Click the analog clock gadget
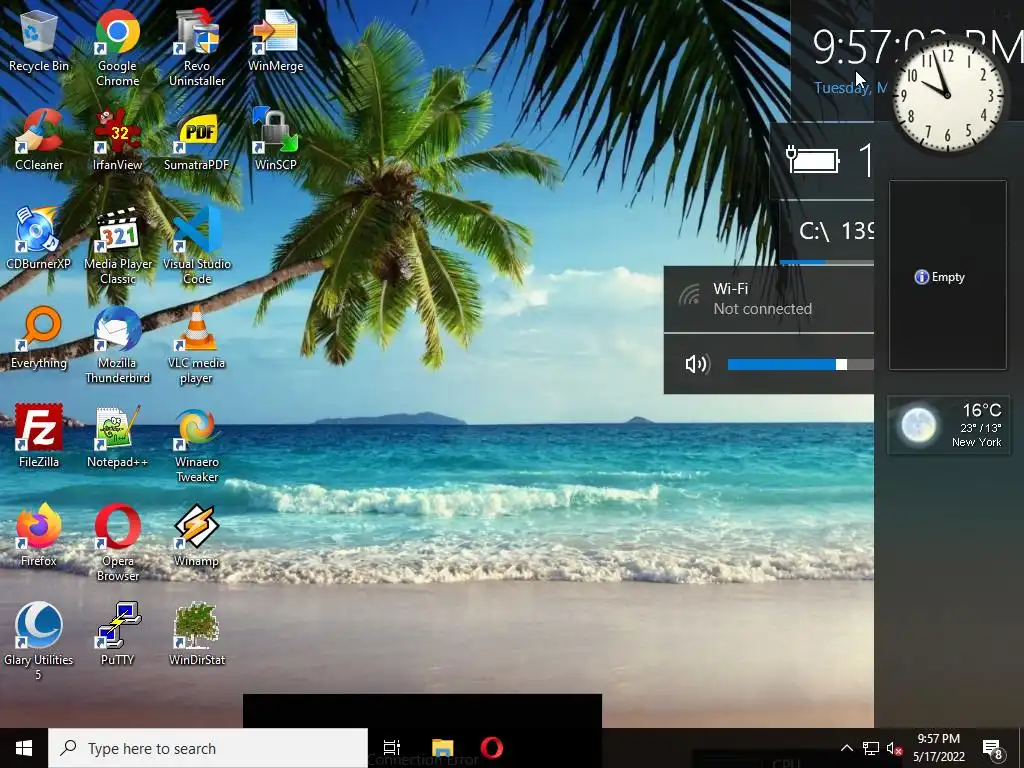Screen dimensions: 1024x768 pyautogui.click(x=948, y=97)
